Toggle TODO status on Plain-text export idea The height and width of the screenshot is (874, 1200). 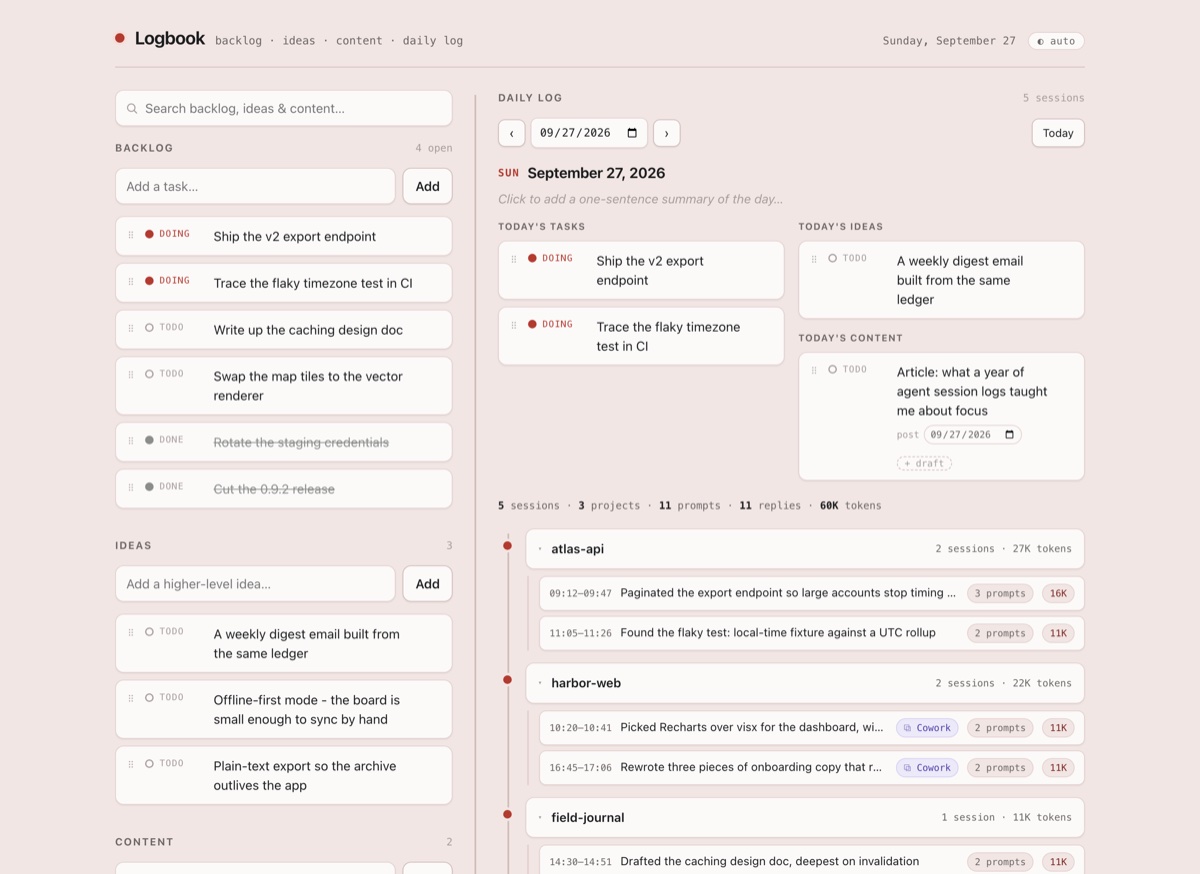(x=164, y=763)
